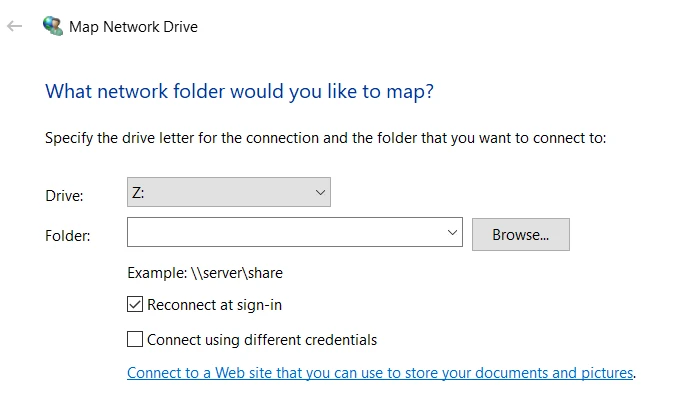Enable Connect using different credentials checkbox
This screenshot has width=679, height=404.
click(x=136, y=339)
